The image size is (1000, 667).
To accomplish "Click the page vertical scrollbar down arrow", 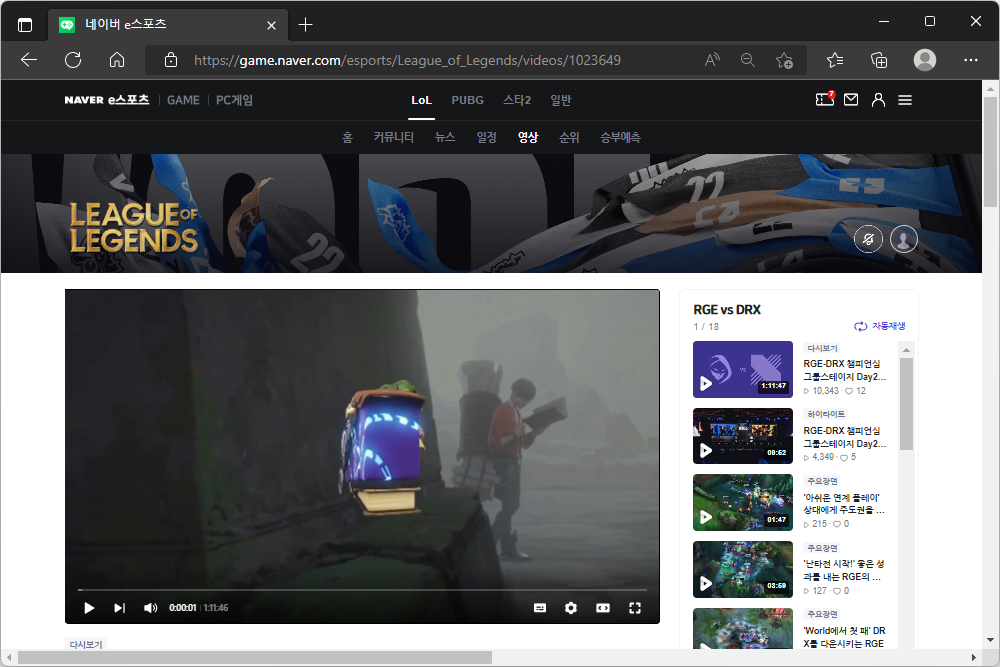I will point(990,640).
